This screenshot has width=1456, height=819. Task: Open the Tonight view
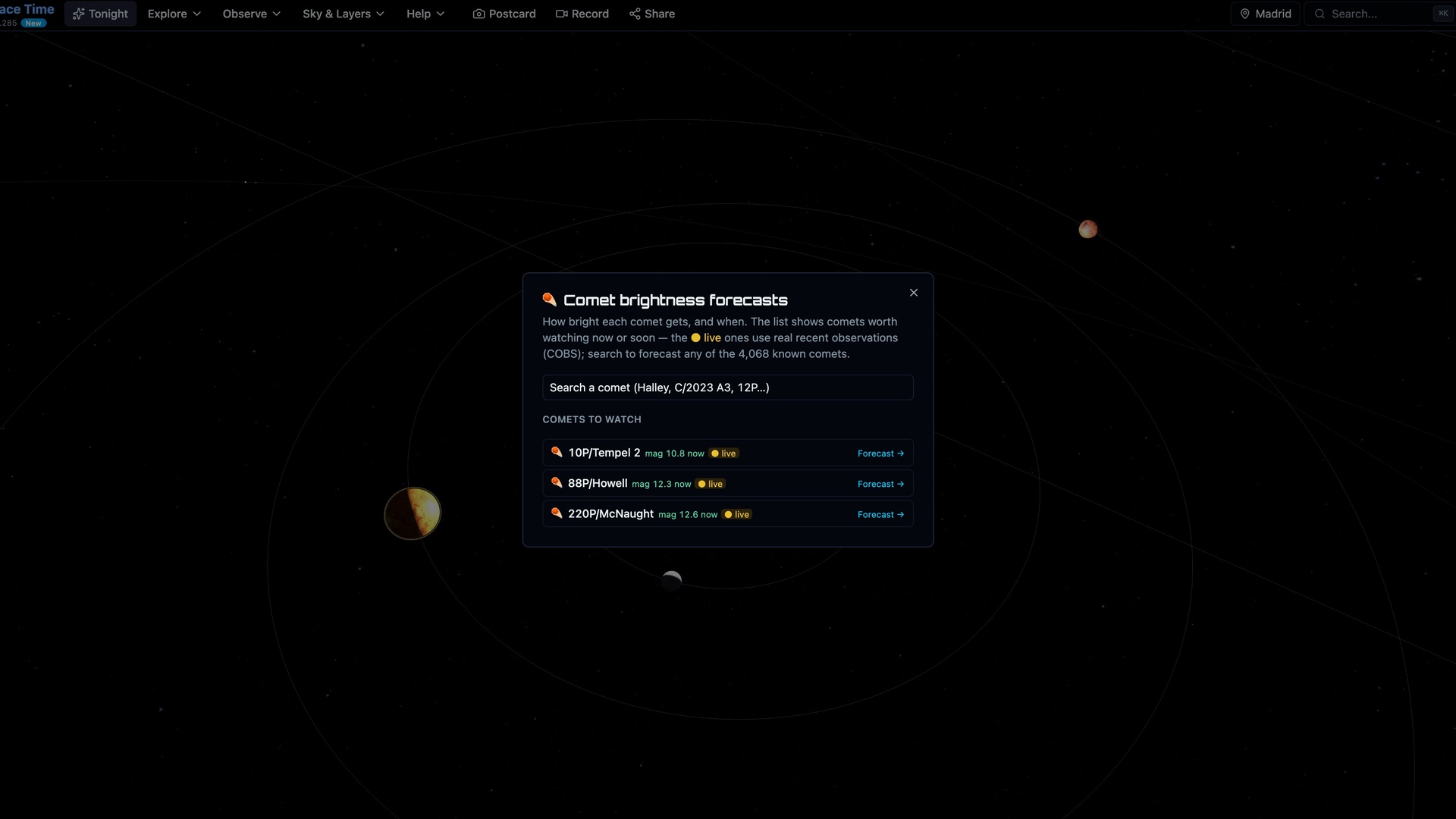coord(100,14)
